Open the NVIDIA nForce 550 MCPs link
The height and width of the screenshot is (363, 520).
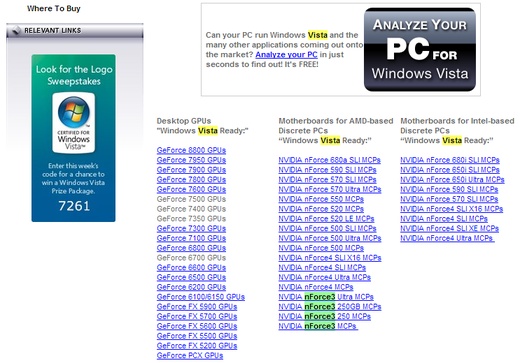tap(321, 199)
